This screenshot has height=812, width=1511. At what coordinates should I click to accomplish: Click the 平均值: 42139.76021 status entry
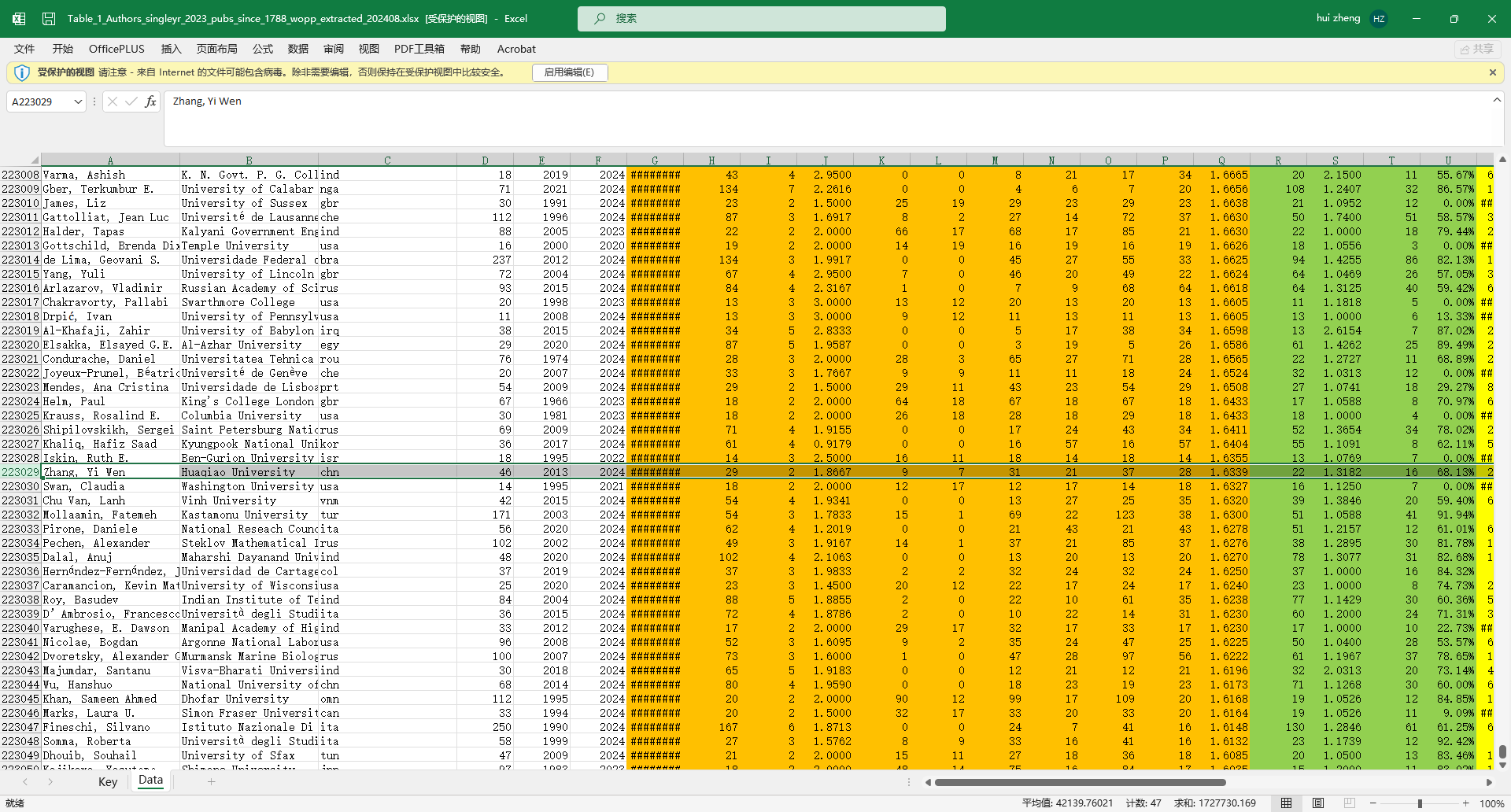tap(1068, 803)
